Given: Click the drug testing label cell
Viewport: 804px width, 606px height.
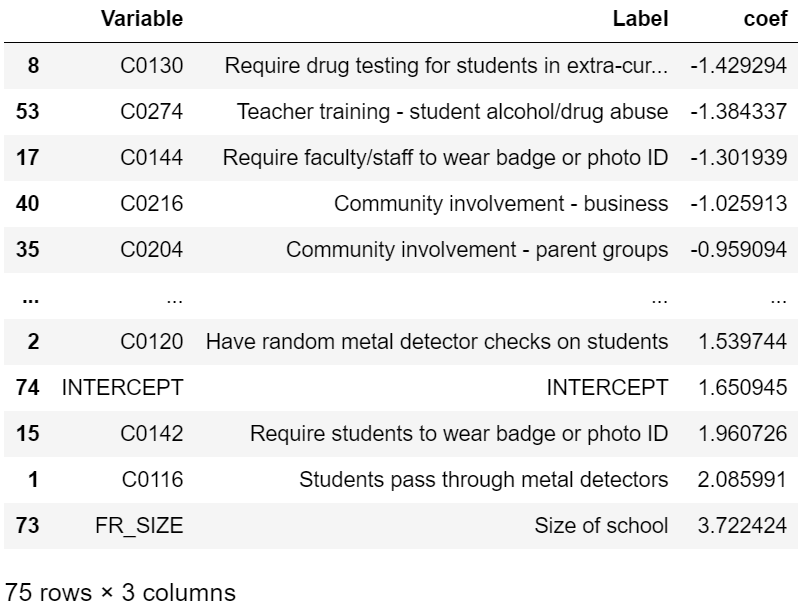Looking at the screenshot, I should [x=446, y=65].
